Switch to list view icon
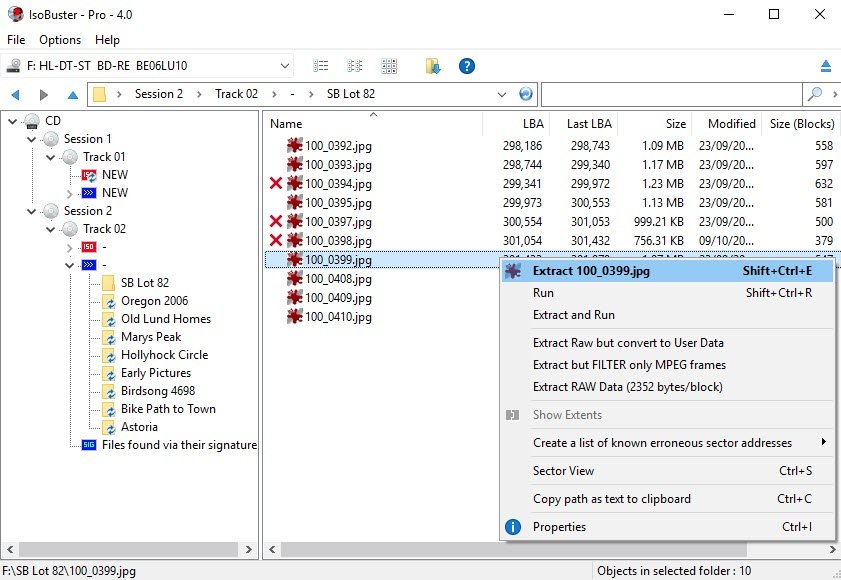 point(321,66)
